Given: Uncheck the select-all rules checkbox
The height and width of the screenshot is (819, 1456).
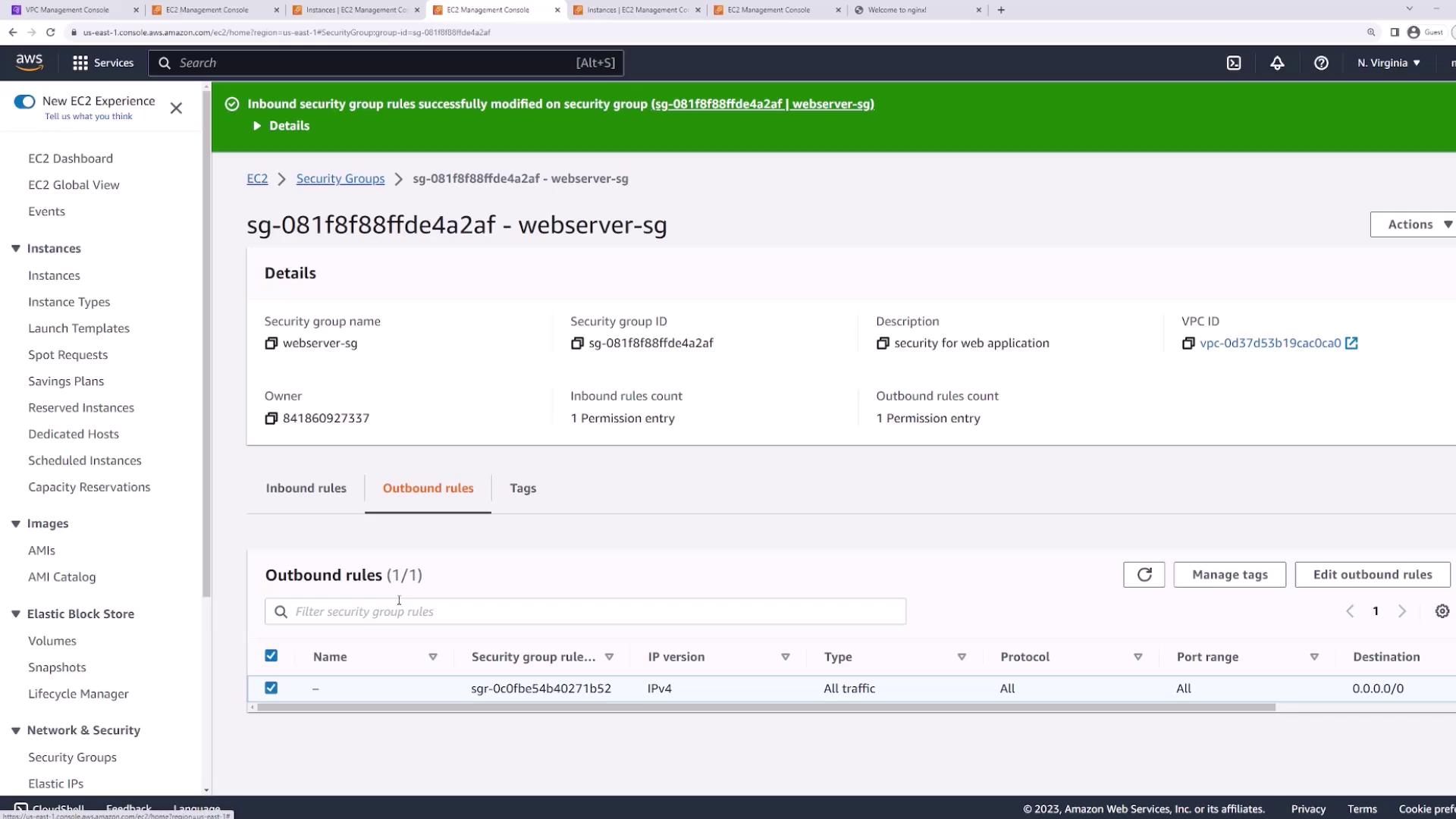Looking at the screenshot, I should click(x=271, y=656).
